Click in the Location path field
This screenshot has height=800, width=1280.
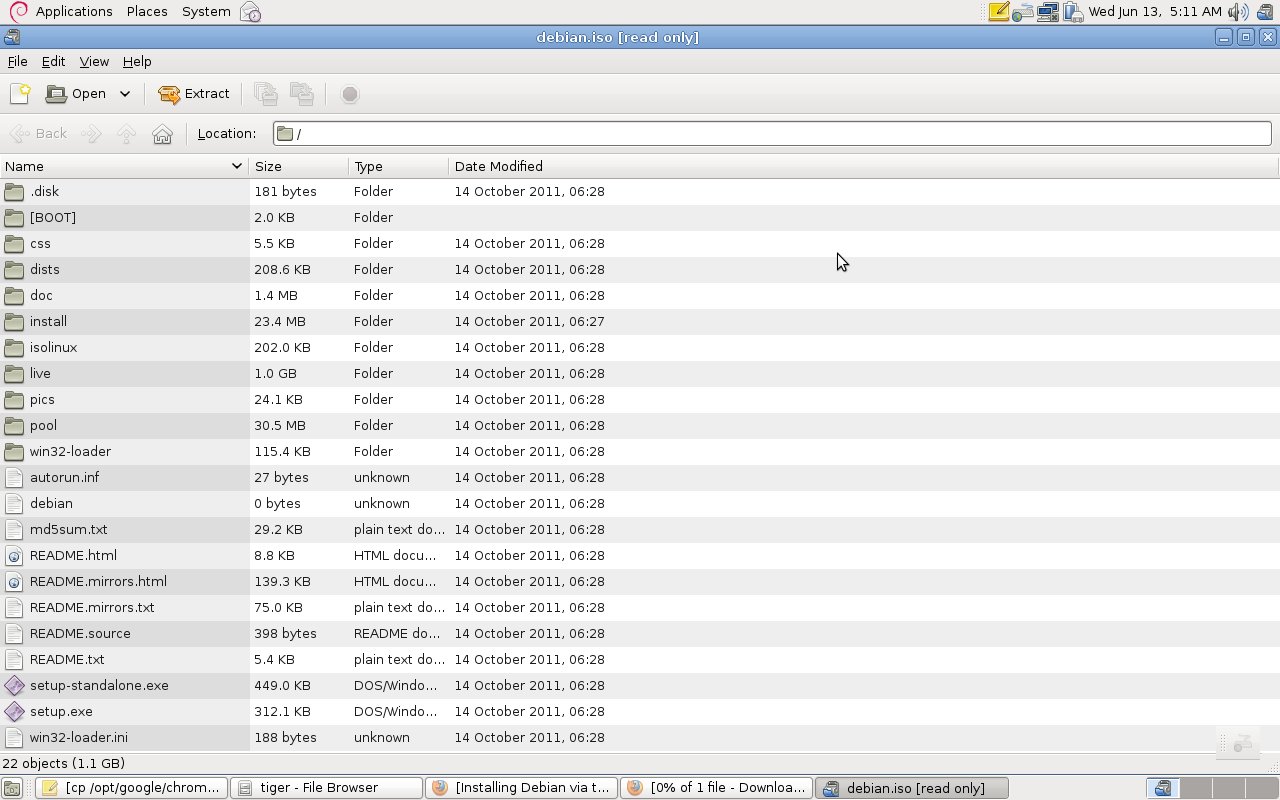(x=772, y=134)
